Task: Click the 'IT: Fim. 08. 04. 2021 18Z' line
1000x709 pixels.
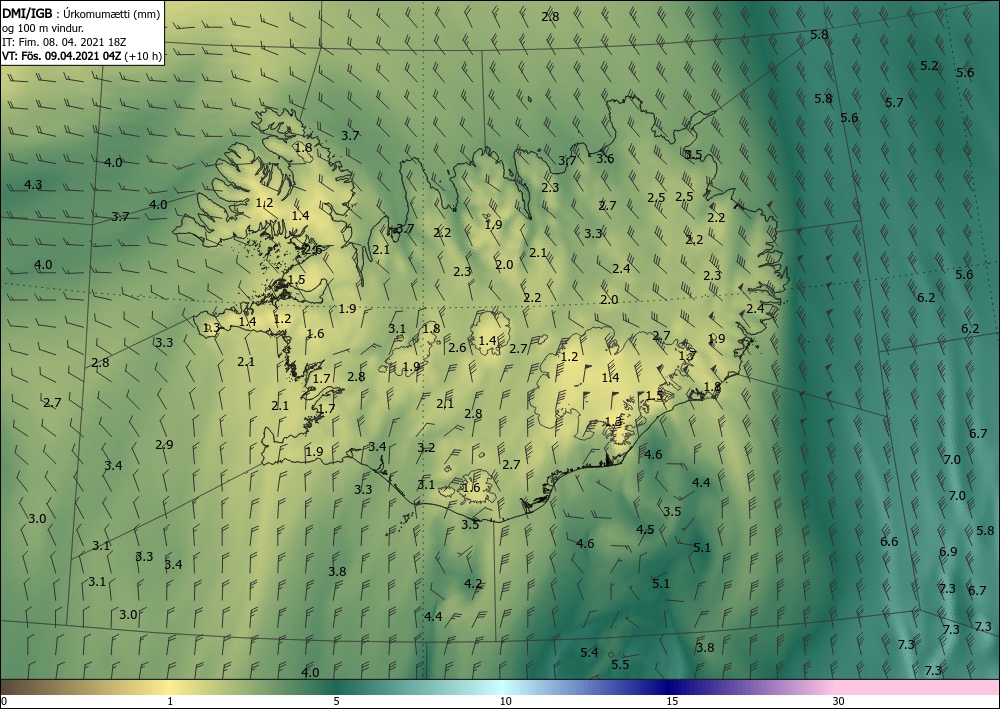Action: [x=64, y=42]
